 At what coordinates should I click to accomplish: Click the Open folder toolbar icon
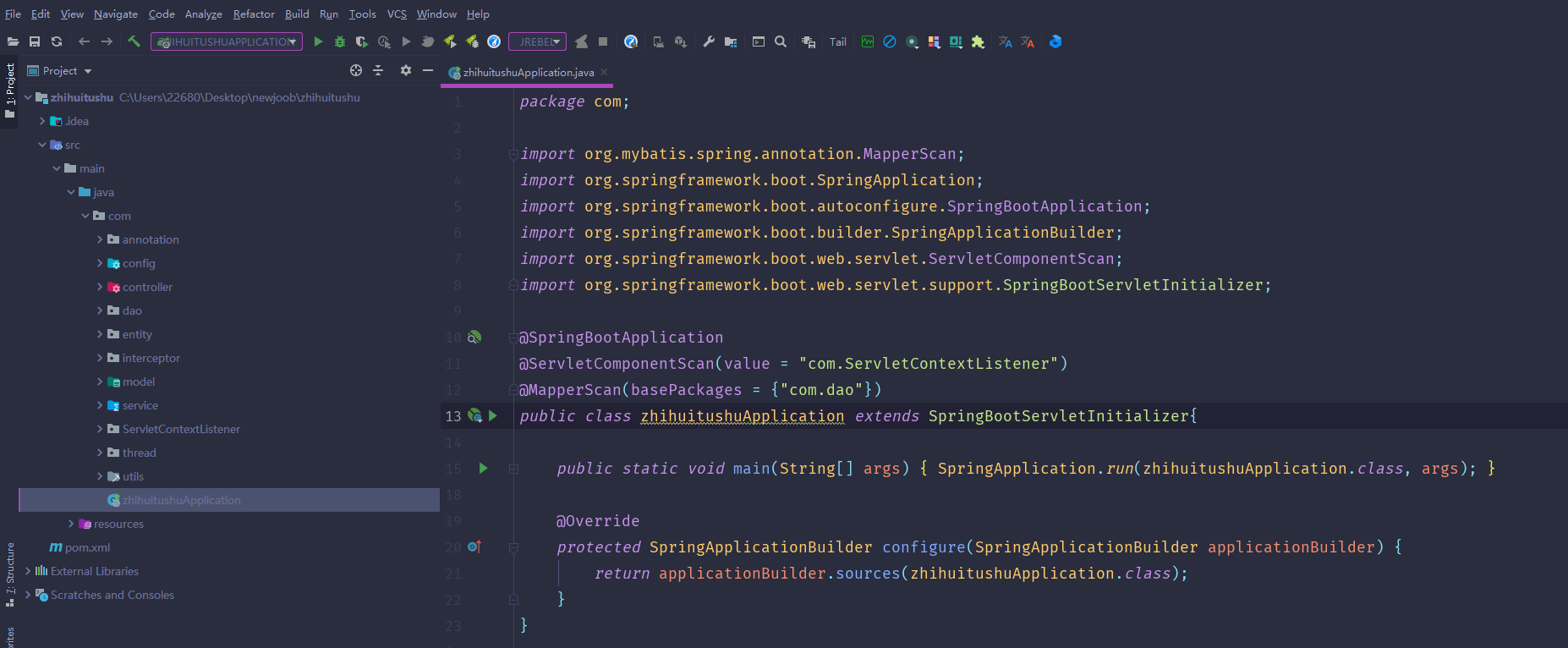[x=13, y=41]
